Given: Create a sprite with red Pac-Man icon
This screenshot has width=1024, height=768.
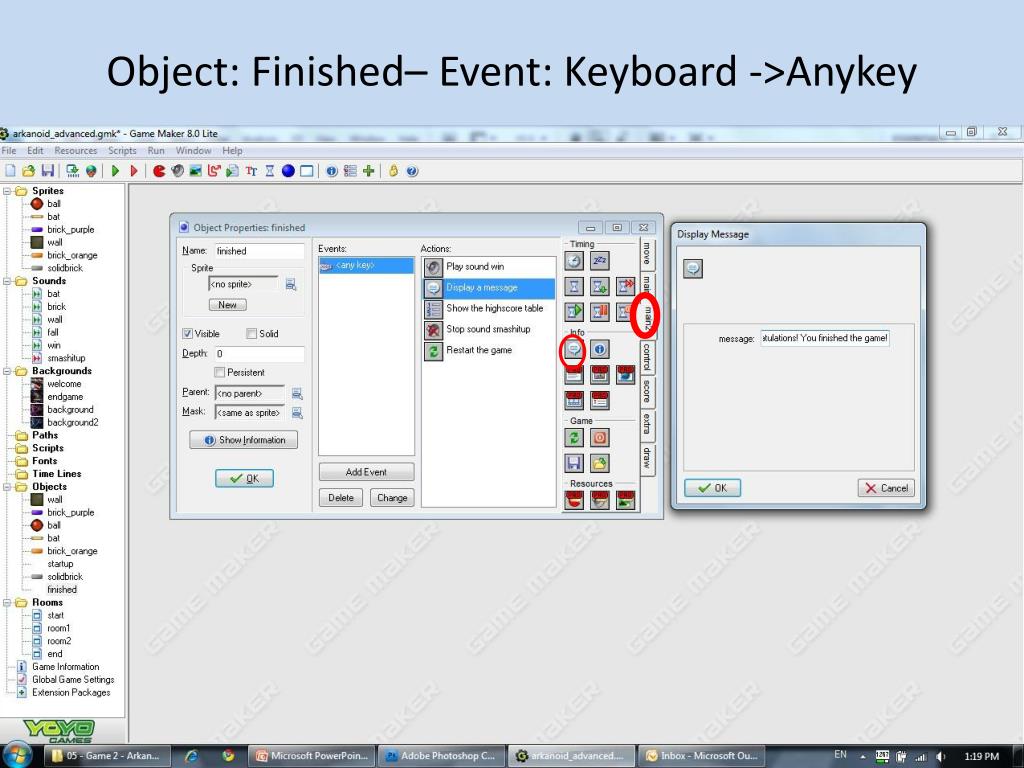Looking at the screenshot, I should click(159, 171).
